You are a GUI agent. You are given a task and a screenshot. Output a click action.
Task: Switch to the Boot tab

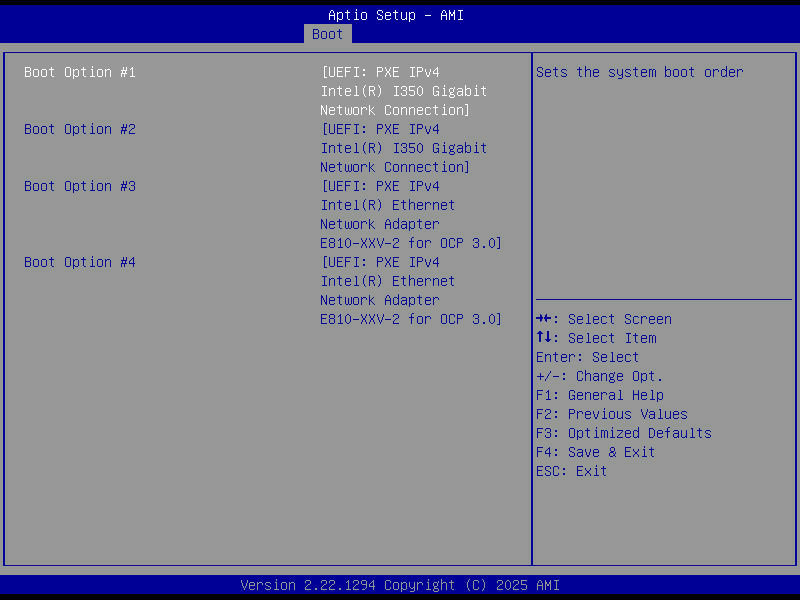click(327, 33)
